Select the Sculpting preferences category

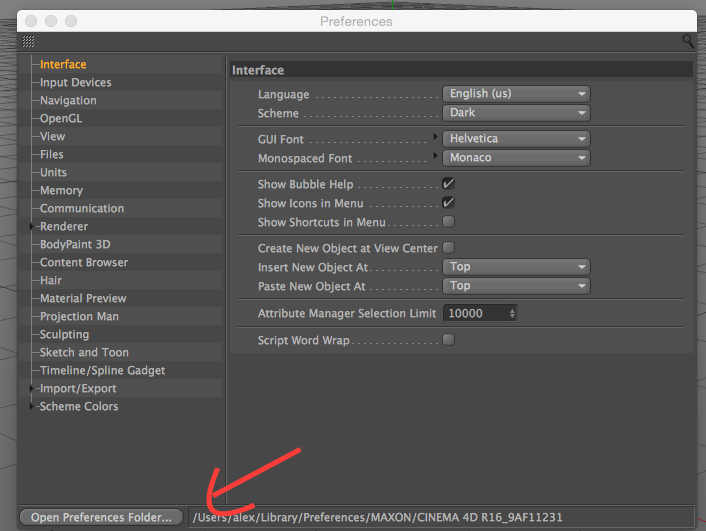[x=64, y=335]
